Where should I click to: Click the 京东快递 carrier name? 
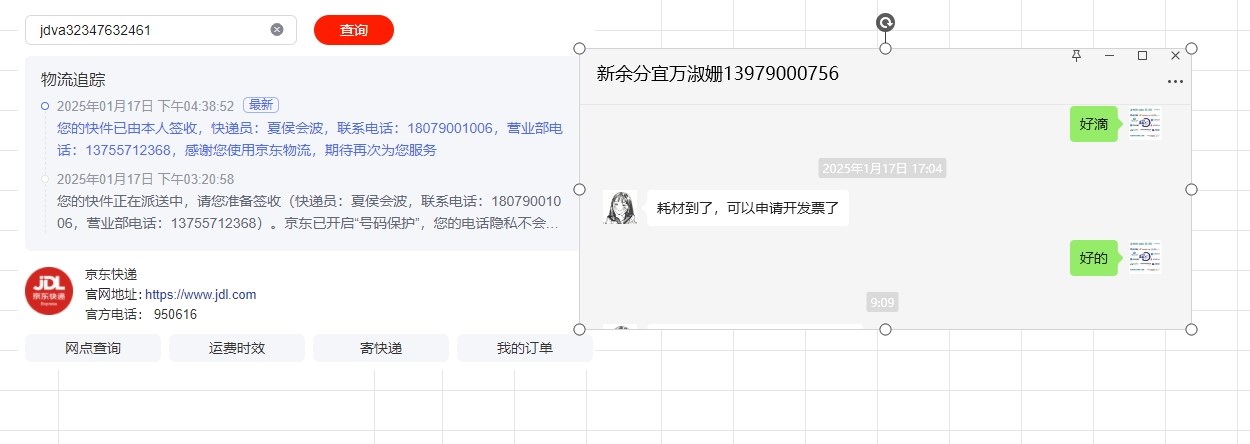111,274
